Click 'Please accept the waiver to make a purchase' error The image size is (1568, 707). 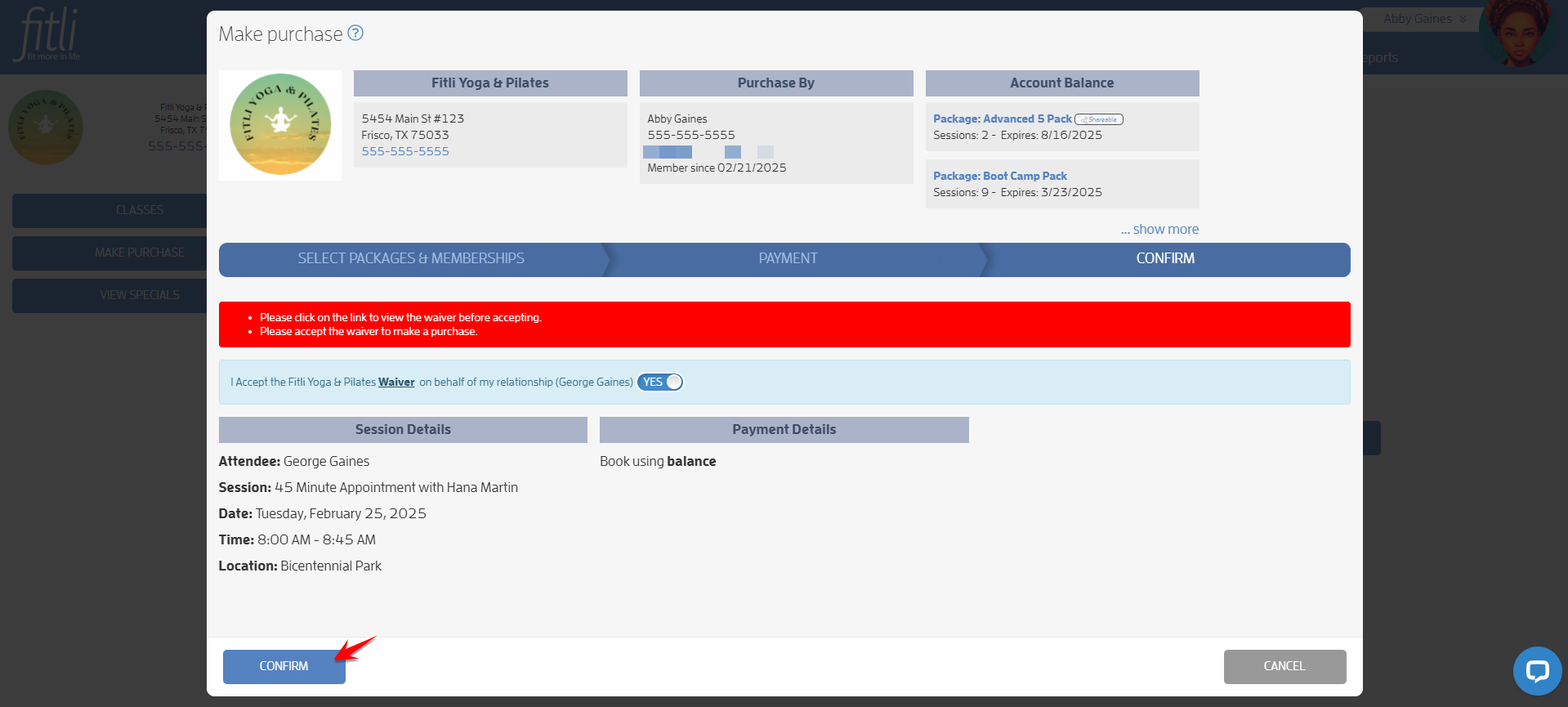click(369, 331)
